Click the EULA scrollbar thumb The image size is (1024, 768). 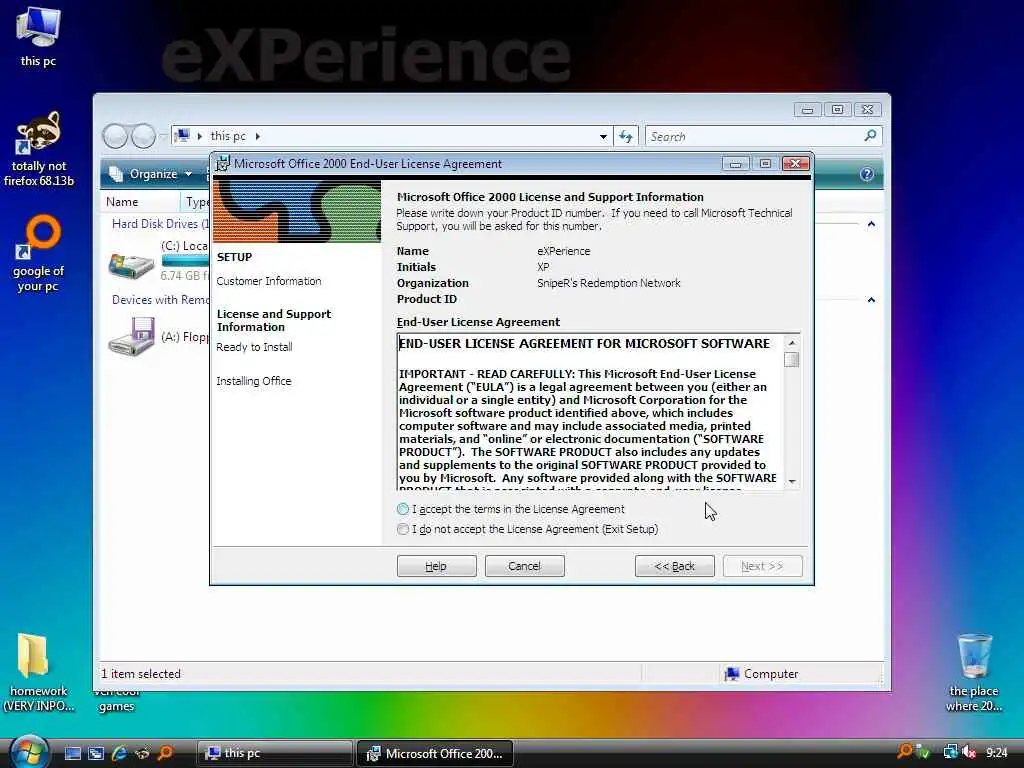pos(792,360)
